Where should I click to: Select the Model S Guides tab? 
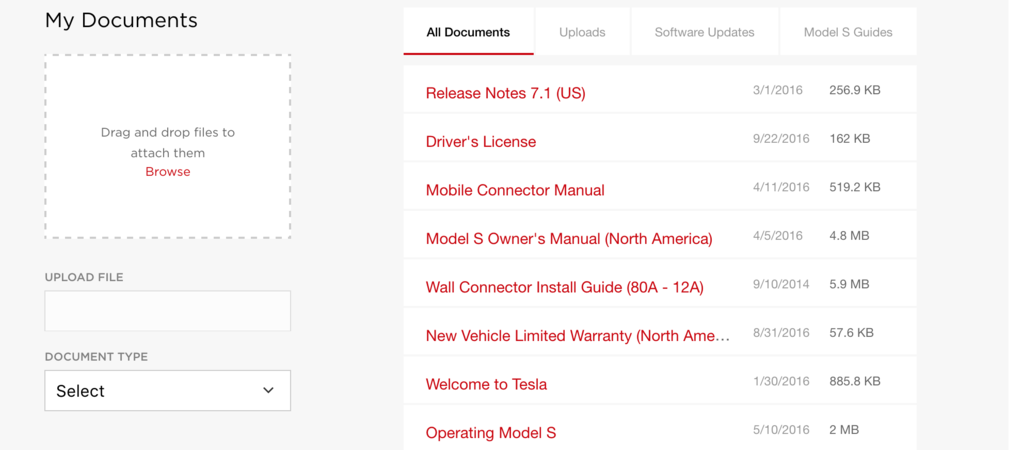847,32
